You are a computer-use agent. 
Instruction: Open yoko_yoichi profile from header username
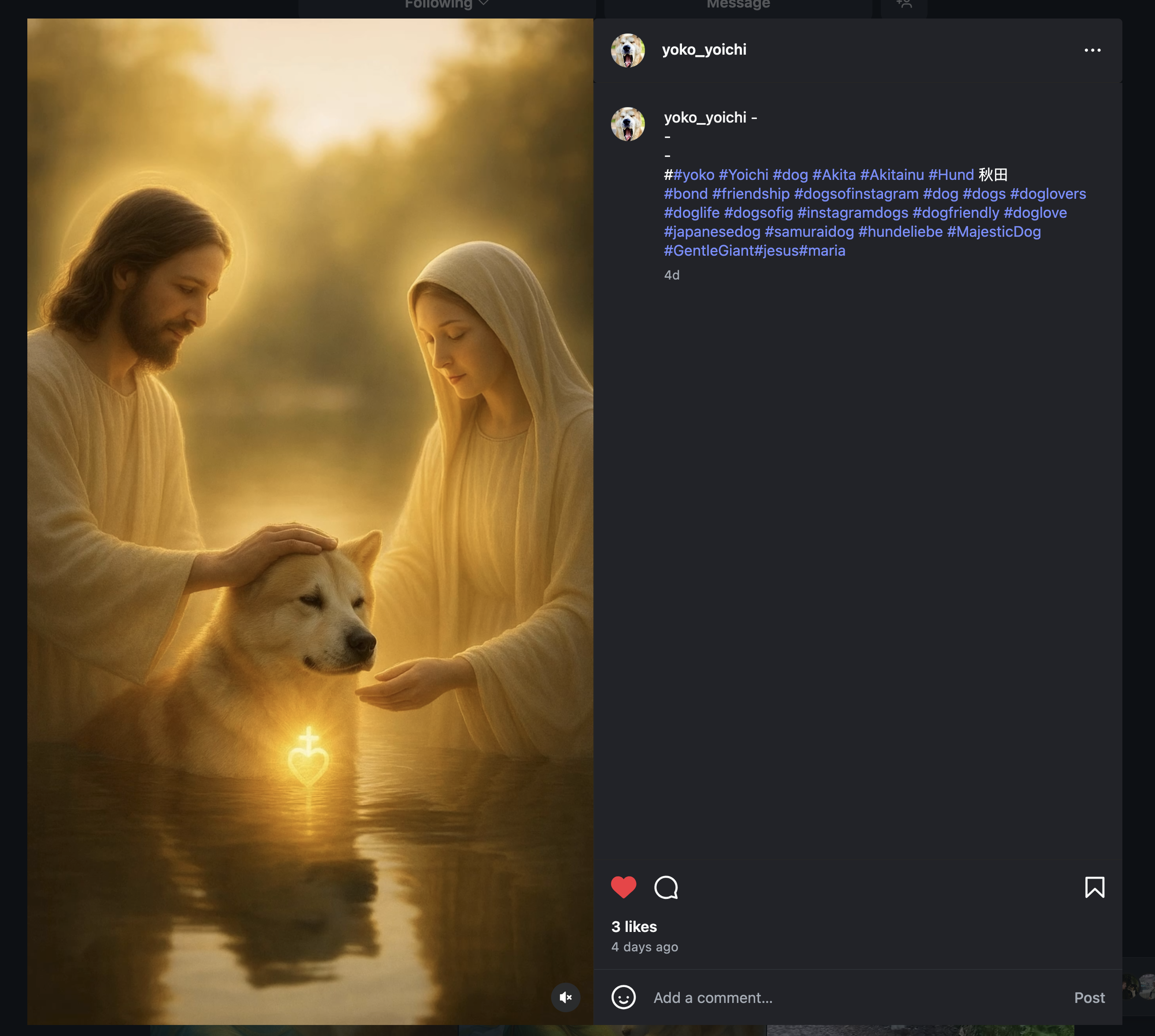point(704,50)
